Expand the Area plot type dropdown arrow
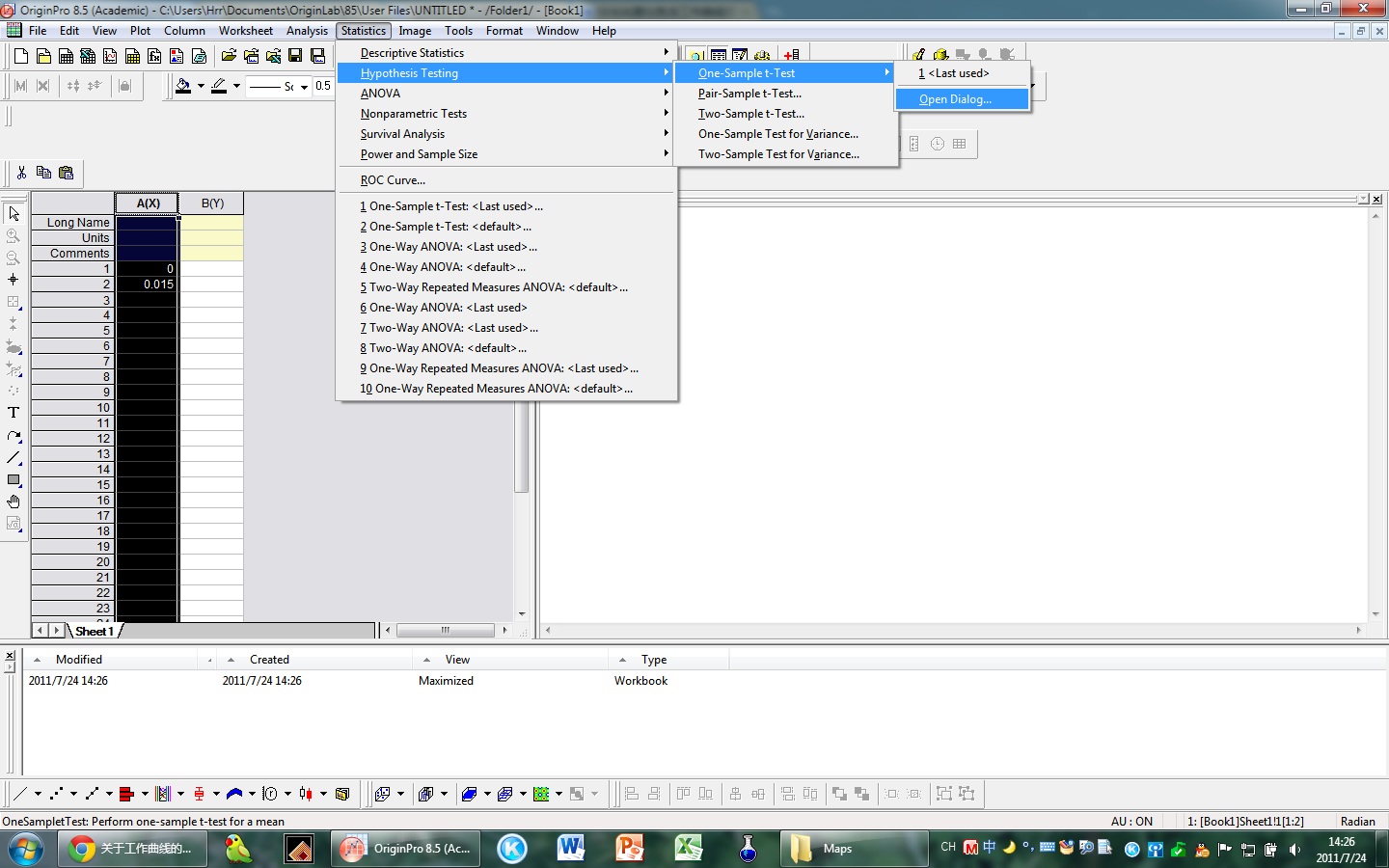The width and height of the screenshot is (1389, 868). click(252, 794)
